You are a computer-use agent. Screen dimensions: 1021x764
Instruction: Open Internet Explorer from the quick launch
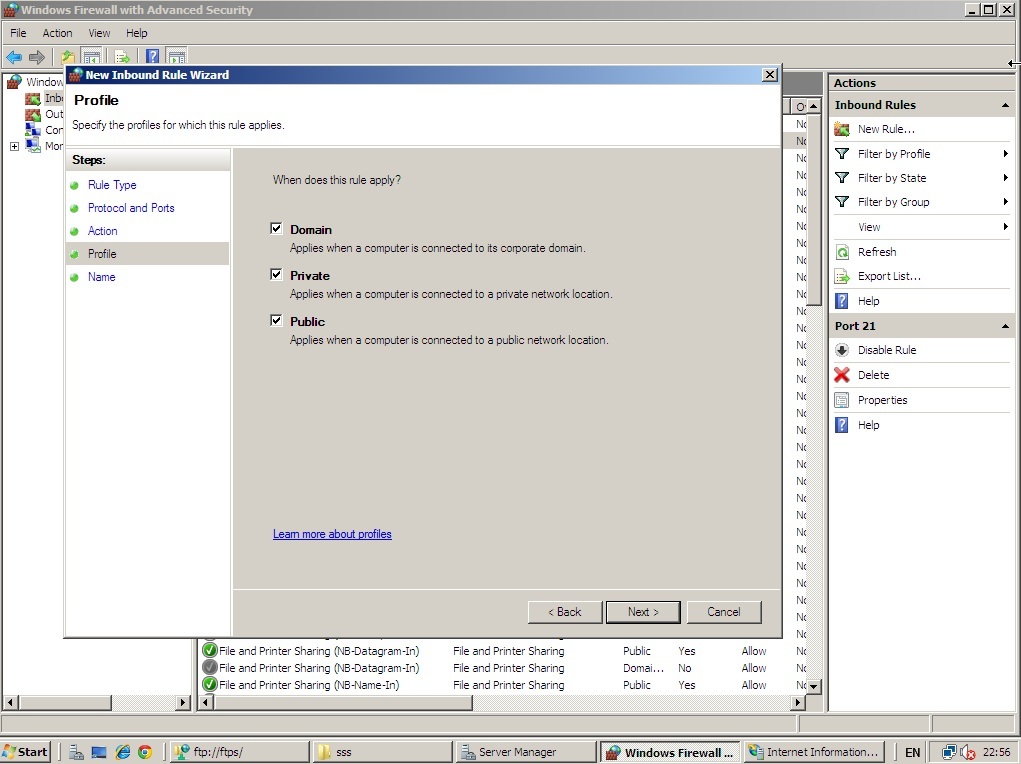122,752
